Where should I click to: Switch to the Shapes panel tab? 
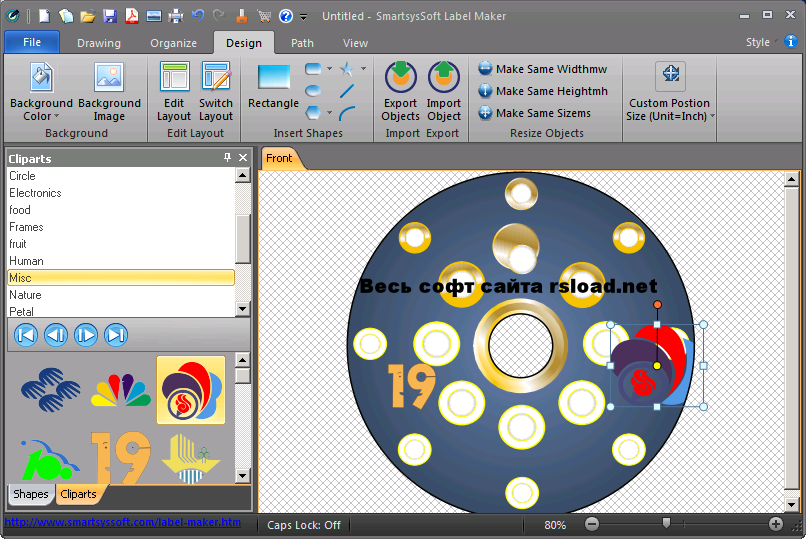(x=31, y=494)
